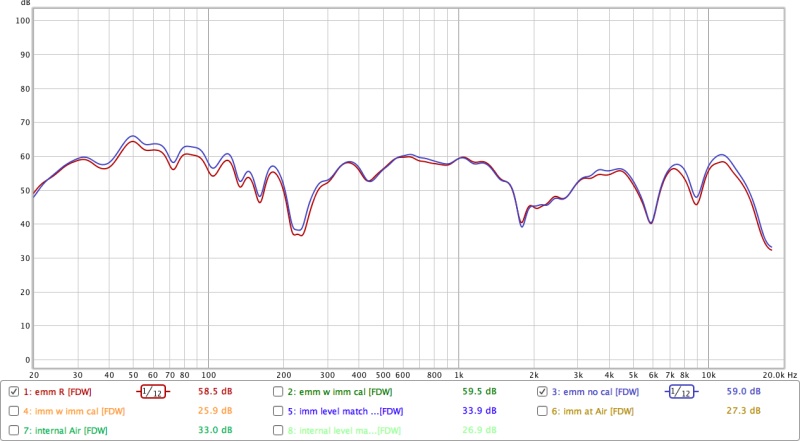Enable the '2: emm w imm cal' trace checkbox

(278, 392)
